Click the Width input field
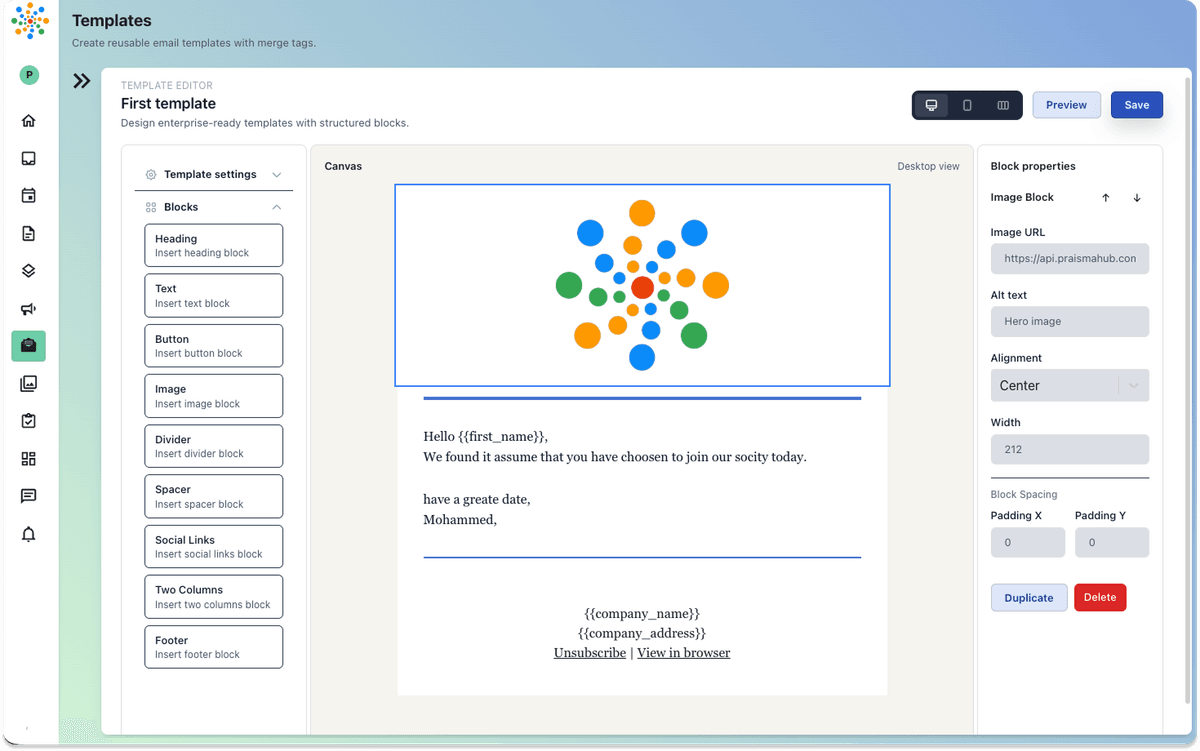 tap(1069, 449)
